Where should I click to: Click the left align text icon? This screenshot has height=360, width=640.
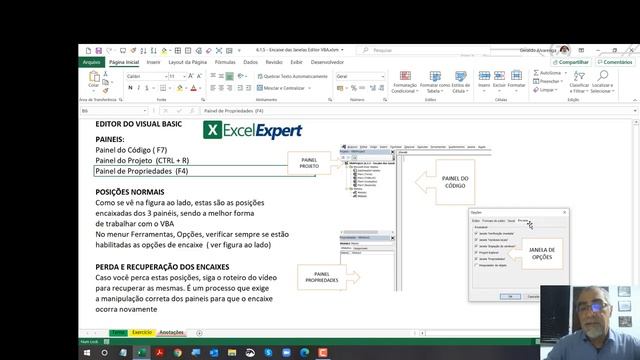click(213, 88)
